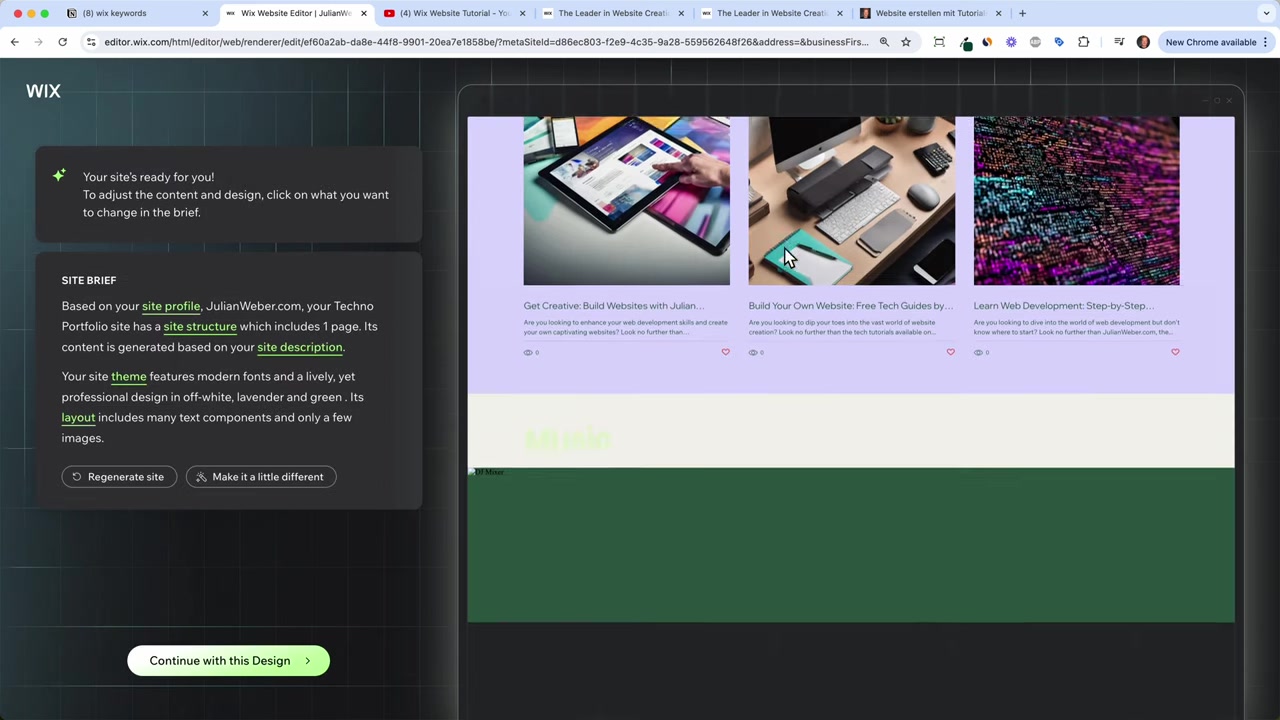This screenshot has width=1280, height=720.
Task: Open the site description link
Action: click(x=300, y=347)
